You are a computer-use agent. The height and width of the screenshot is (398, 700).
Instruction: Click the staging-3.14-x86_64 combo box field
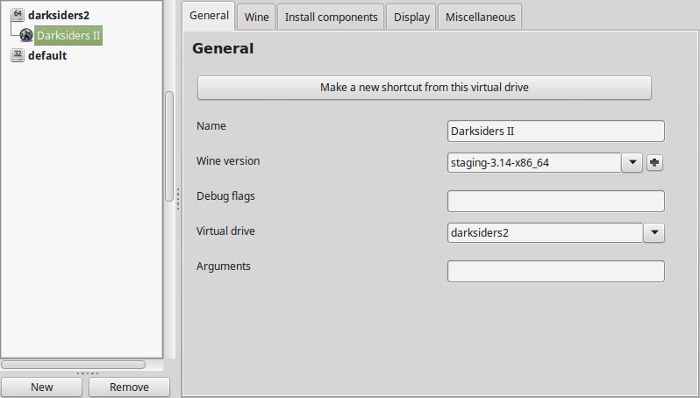(x=534, y=163)
